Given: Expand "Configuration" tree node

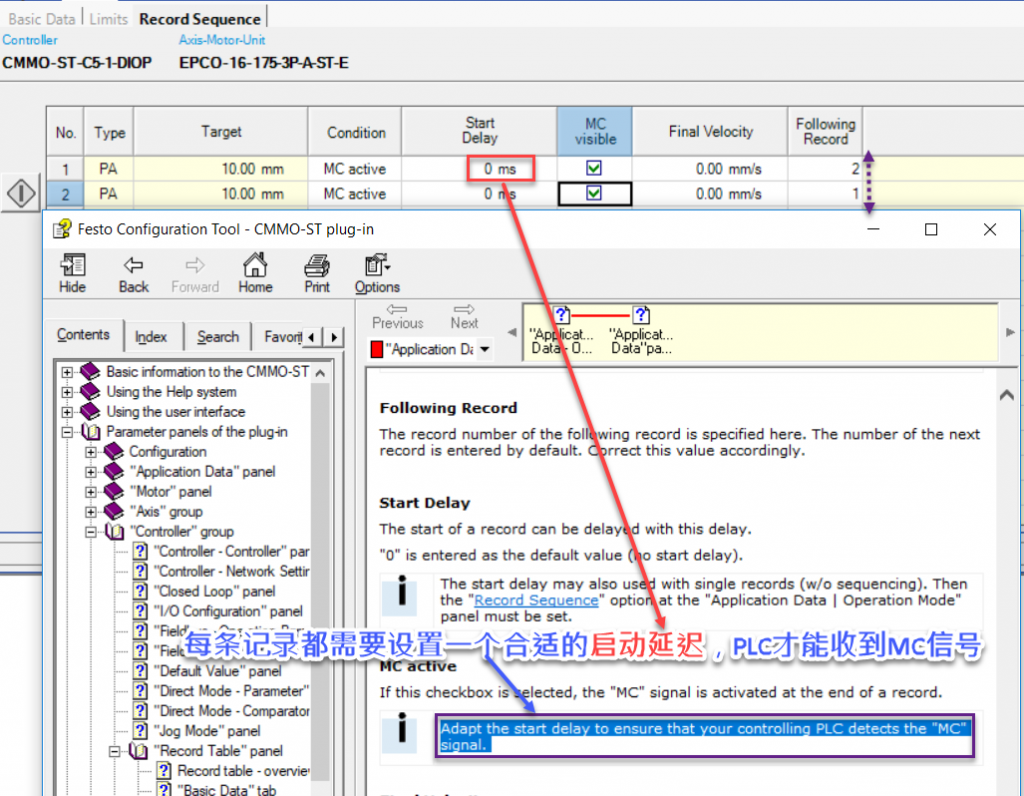Looking at the screenshot, I should coord(91,452).
